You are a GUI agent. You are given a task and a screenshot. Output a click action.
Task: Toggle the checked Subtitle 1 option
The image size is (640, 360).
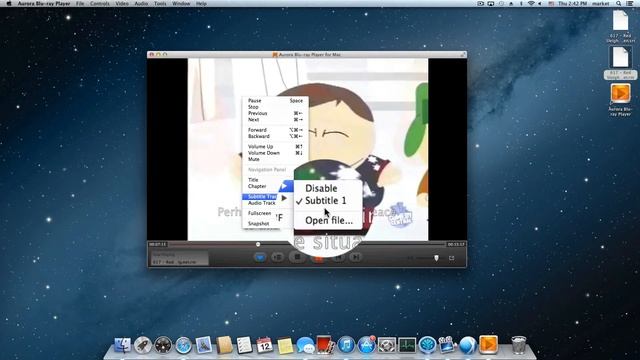point(325,200)
